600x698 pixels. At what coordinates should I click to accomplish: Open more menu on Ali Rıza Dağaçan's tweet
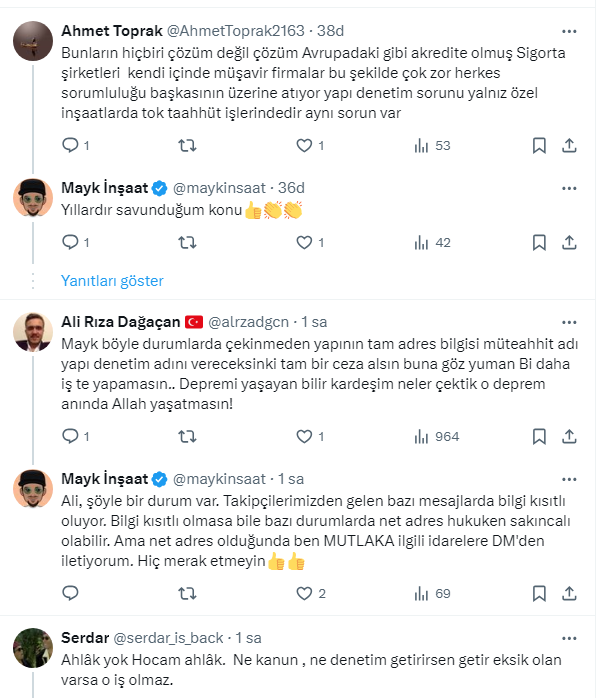click(569, 322)
